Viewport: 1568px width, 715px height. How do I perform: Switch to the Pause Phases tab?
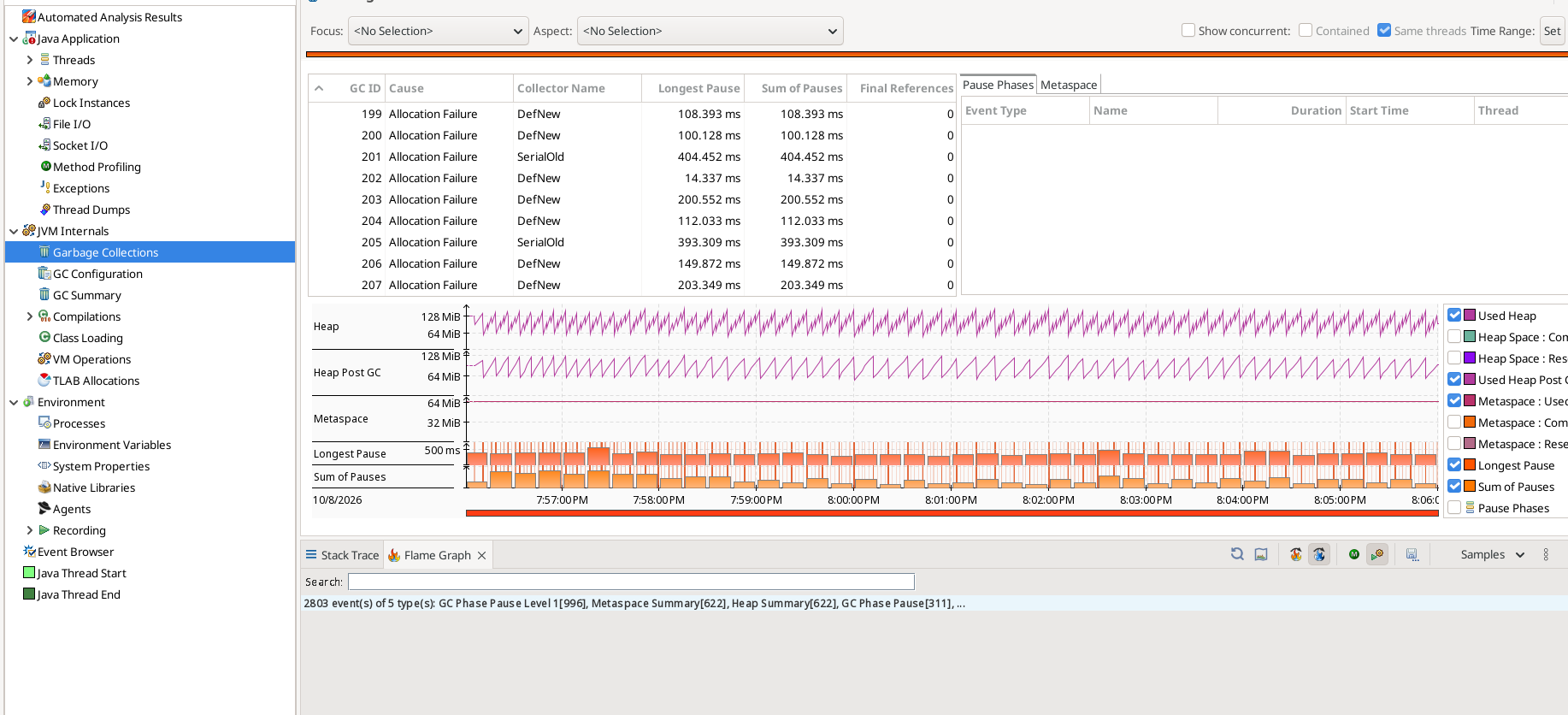coord(998,85)
